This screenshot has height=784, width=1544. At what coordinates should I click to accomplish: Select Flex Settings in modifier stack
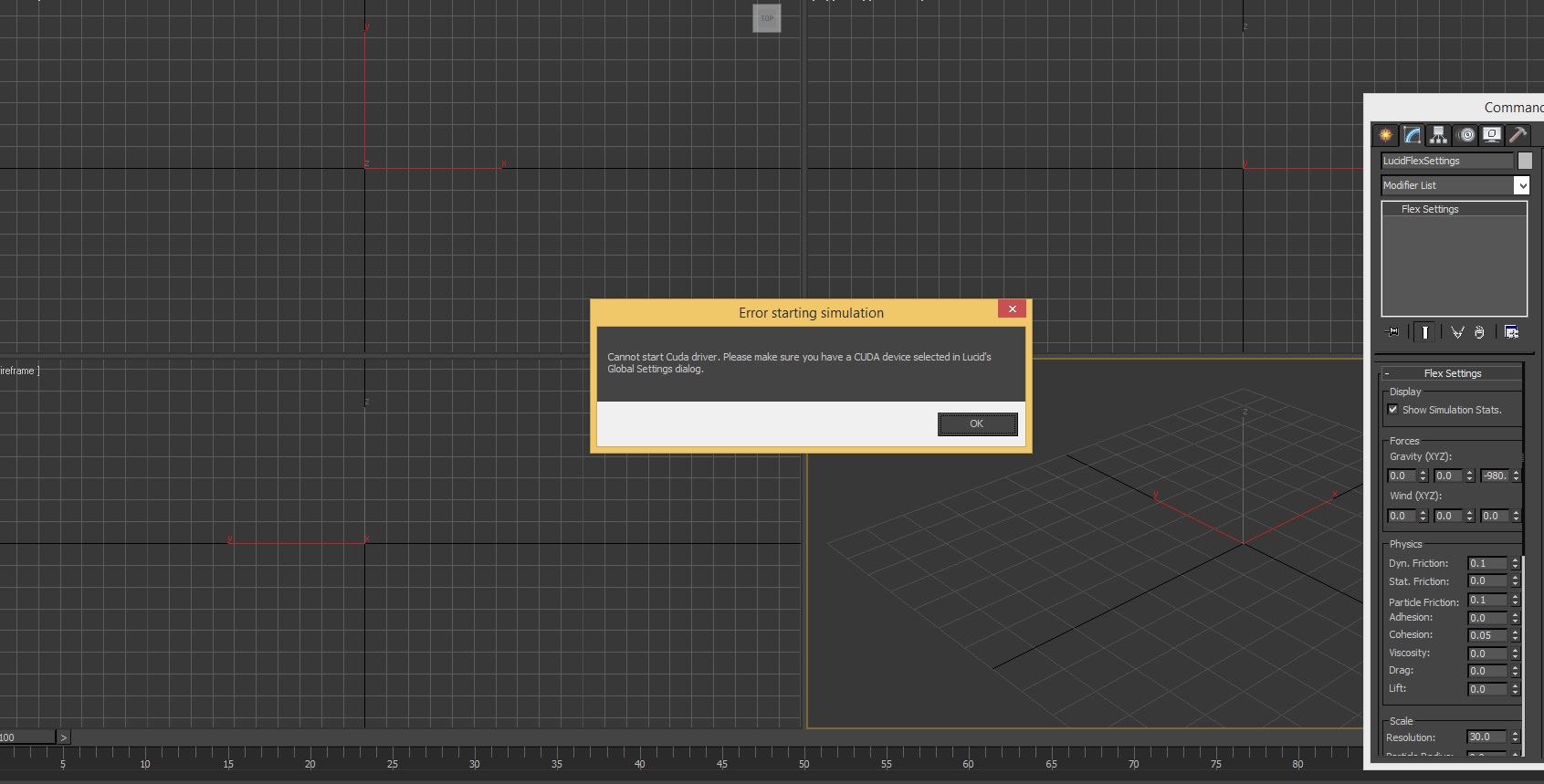click(x=1430, y=209)
